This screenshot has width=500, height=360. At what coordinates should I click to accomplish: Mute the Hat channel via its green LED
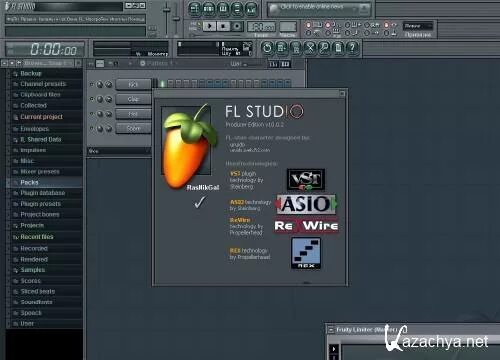91,114
